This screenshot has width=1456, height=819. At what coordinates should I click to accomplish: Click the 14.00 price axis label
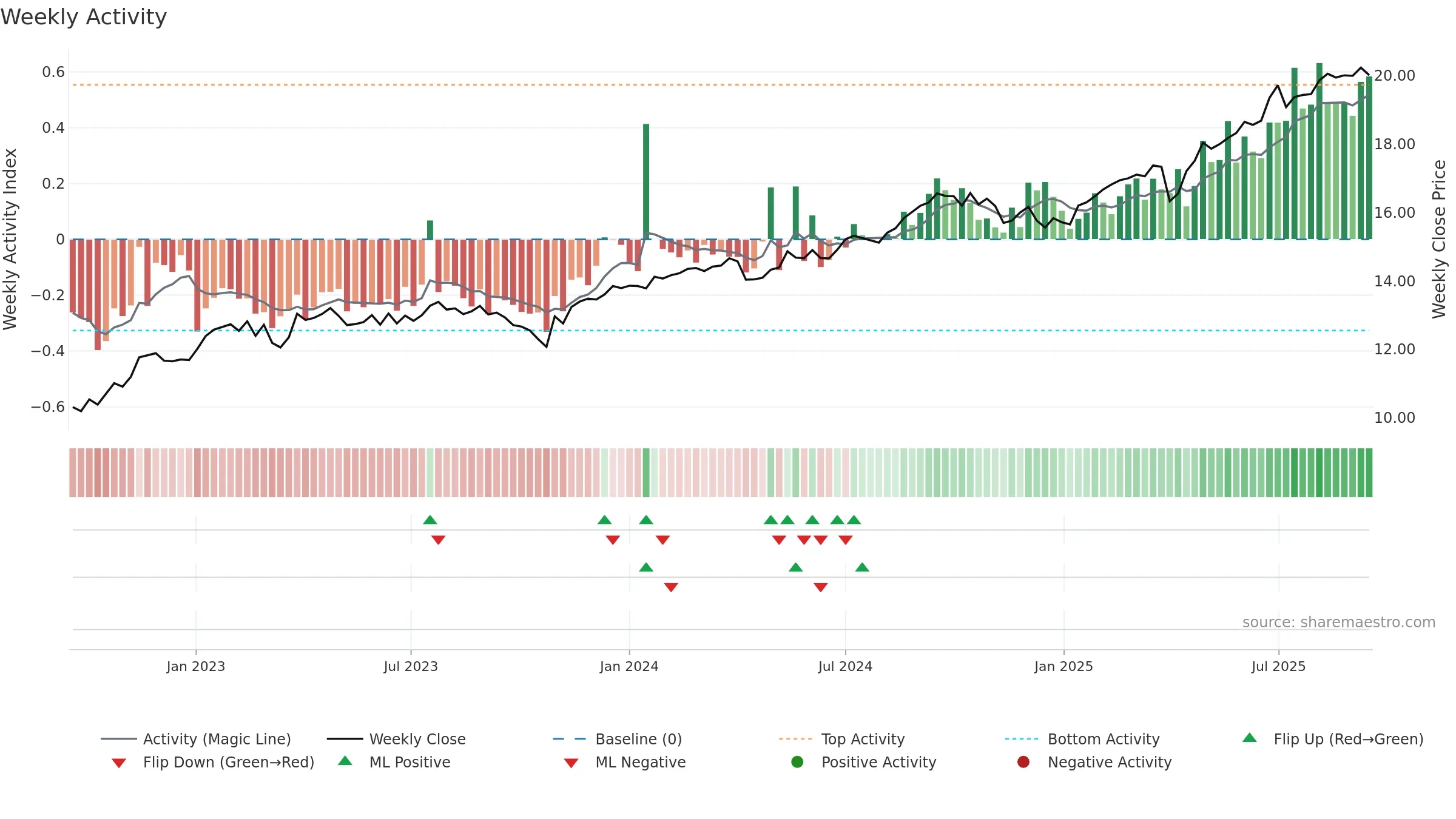tap(1395, 281)
